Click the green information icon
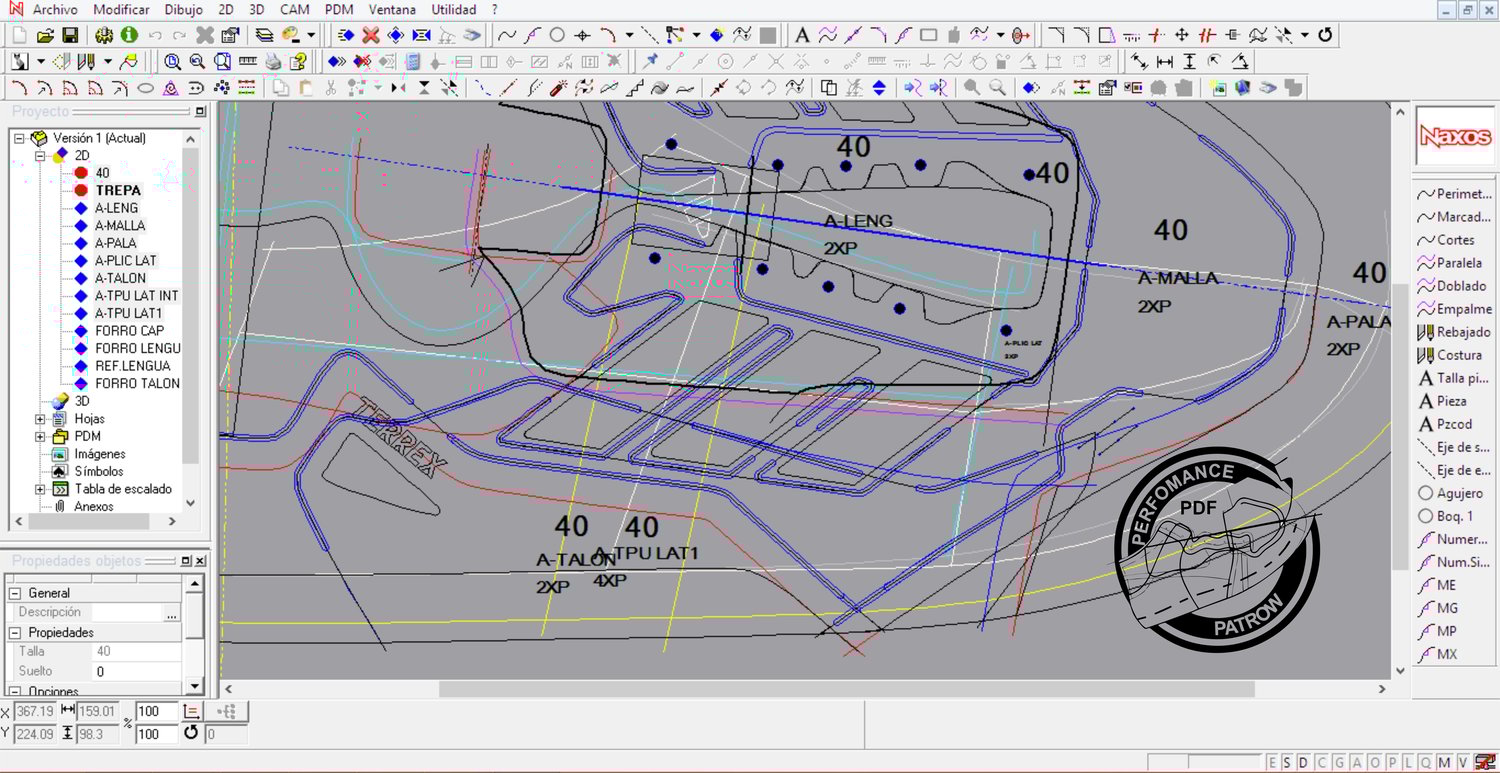The height and width of the screenshot is (773, 1500). (129, 35)
